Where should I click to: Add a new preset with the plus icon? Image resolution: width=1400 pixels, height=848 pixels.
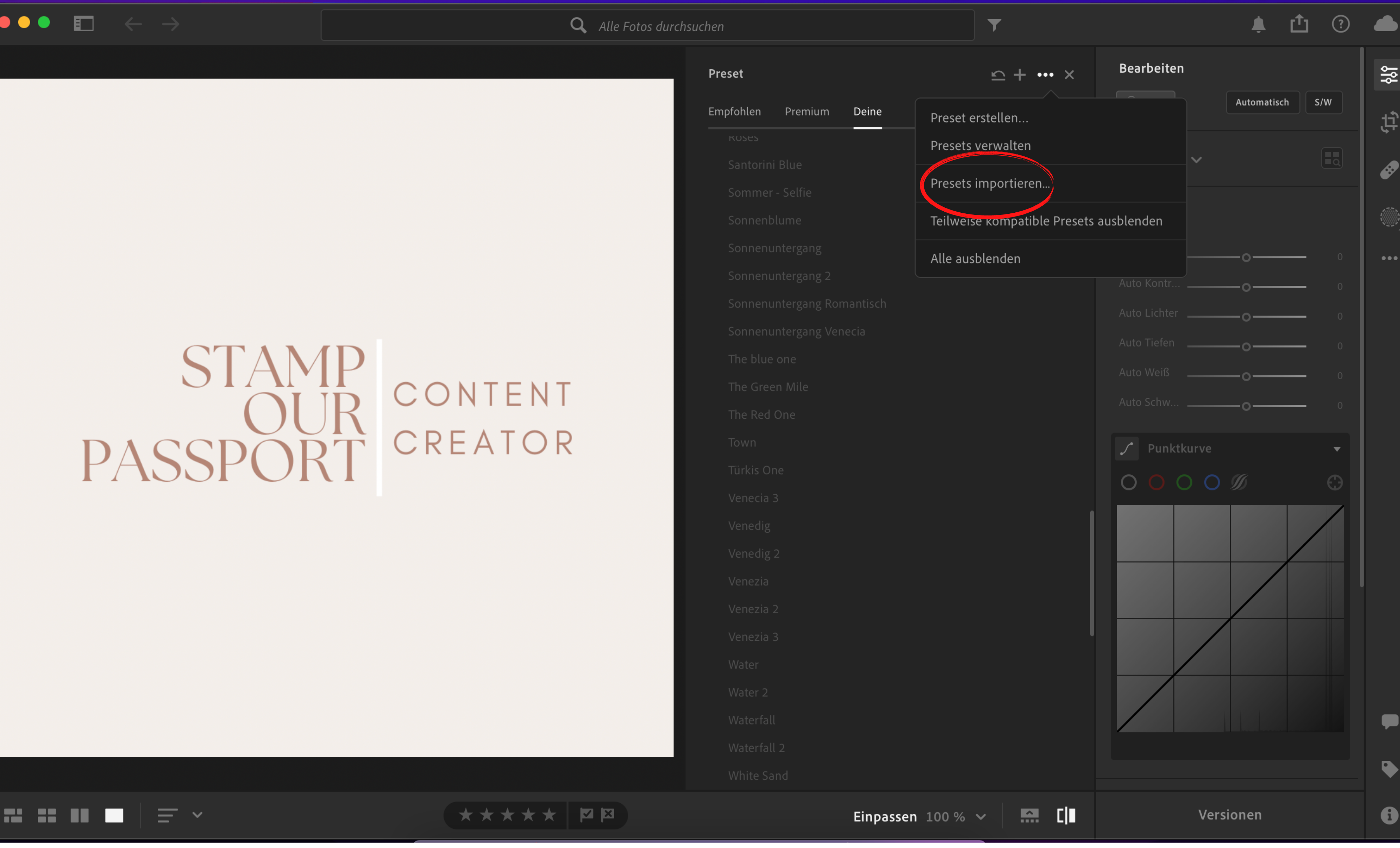click(1020, 75)
